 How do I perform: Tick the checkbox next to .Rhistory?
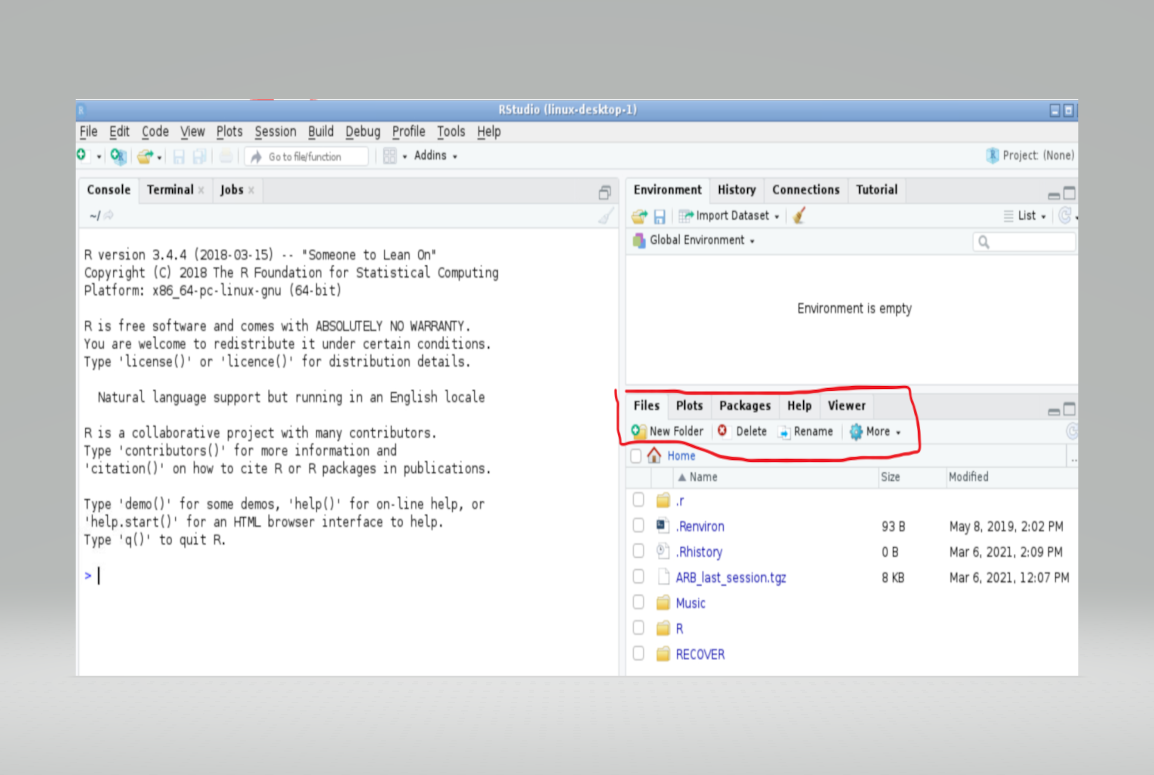(639, 551)
